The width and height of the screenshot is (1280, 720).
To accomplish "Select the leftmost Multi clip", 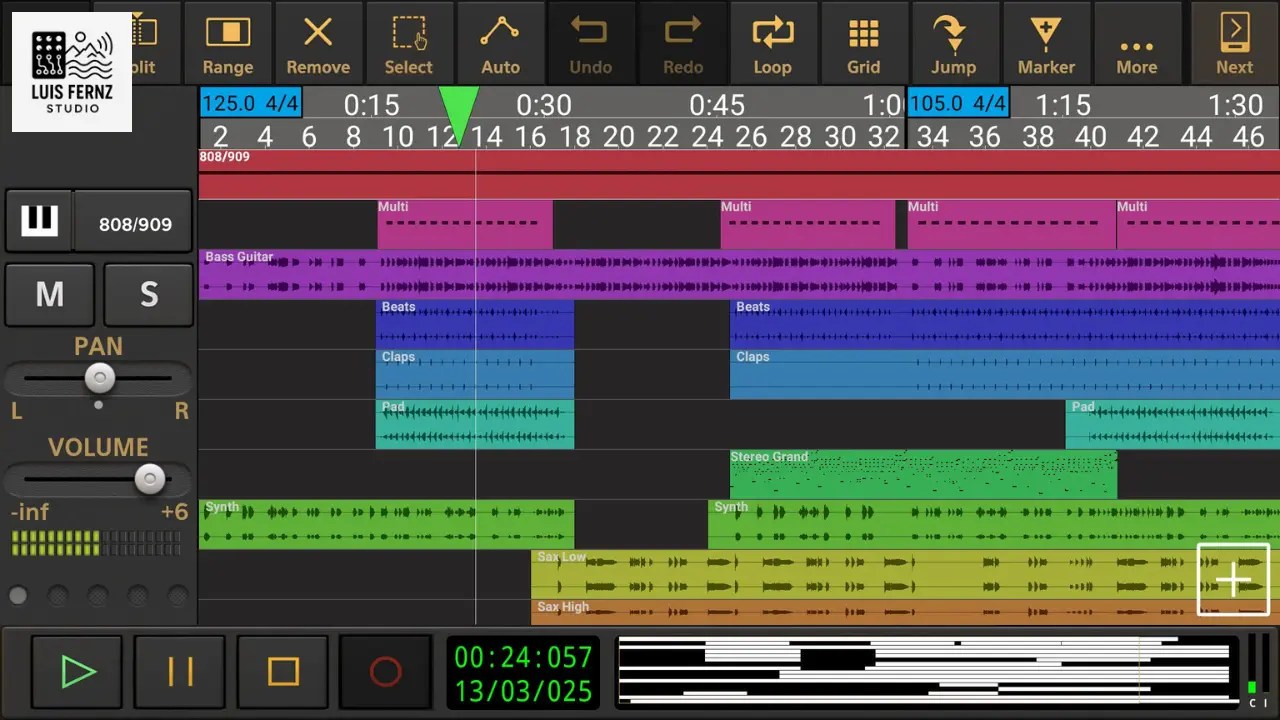I will point(465,225).
